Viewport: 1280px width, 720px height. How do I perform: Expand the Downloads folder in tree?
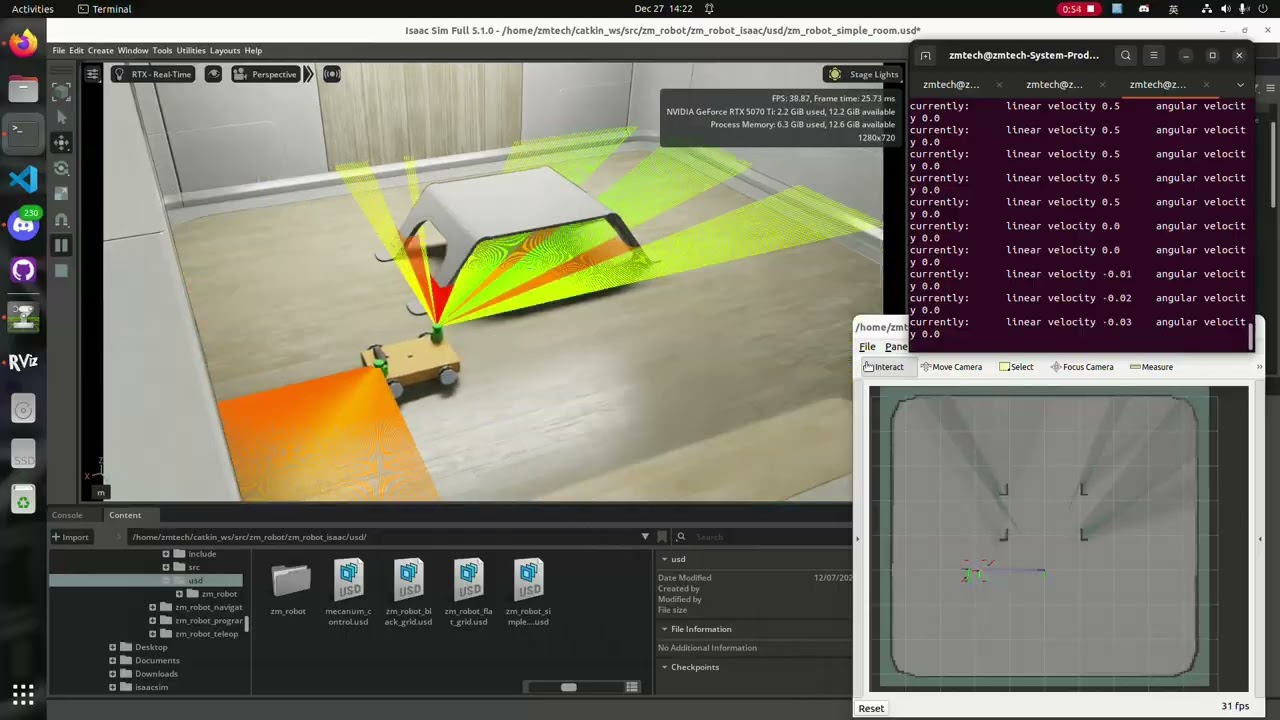pyautogui.click(x=113, y=674)
